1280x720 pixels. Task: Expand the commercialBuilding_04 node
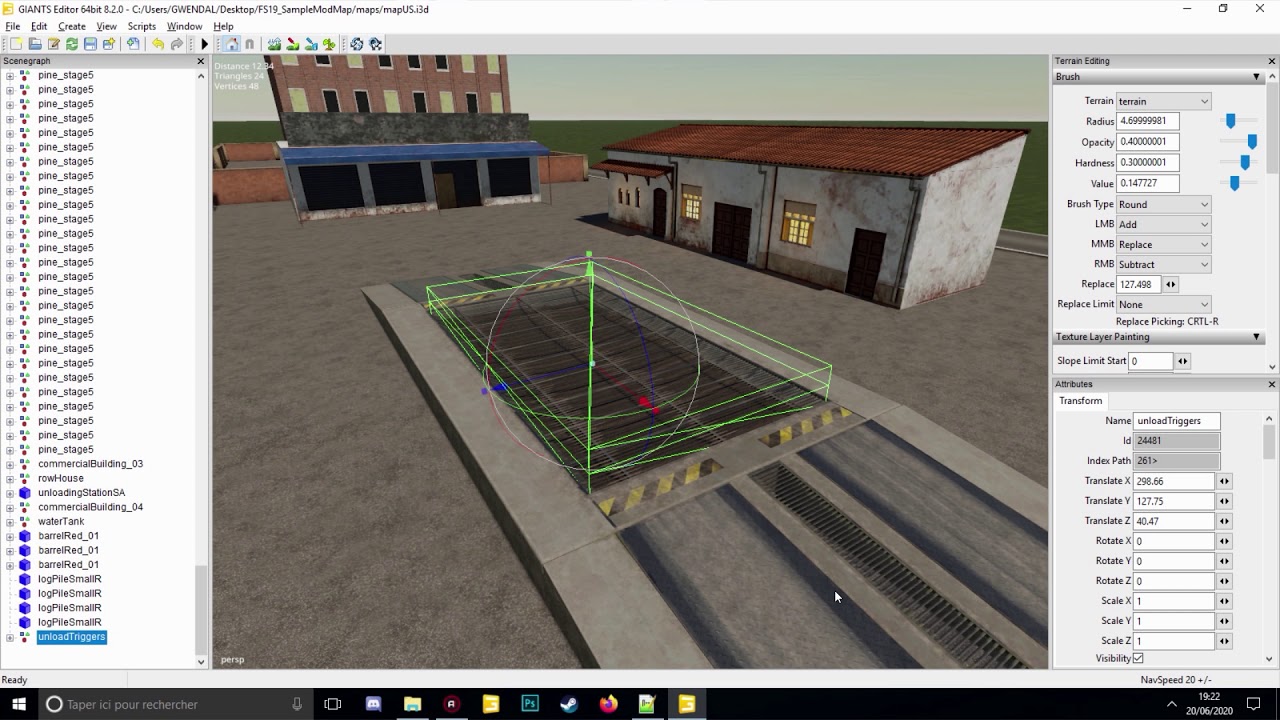pyautogui.click(x=10, y=507)
